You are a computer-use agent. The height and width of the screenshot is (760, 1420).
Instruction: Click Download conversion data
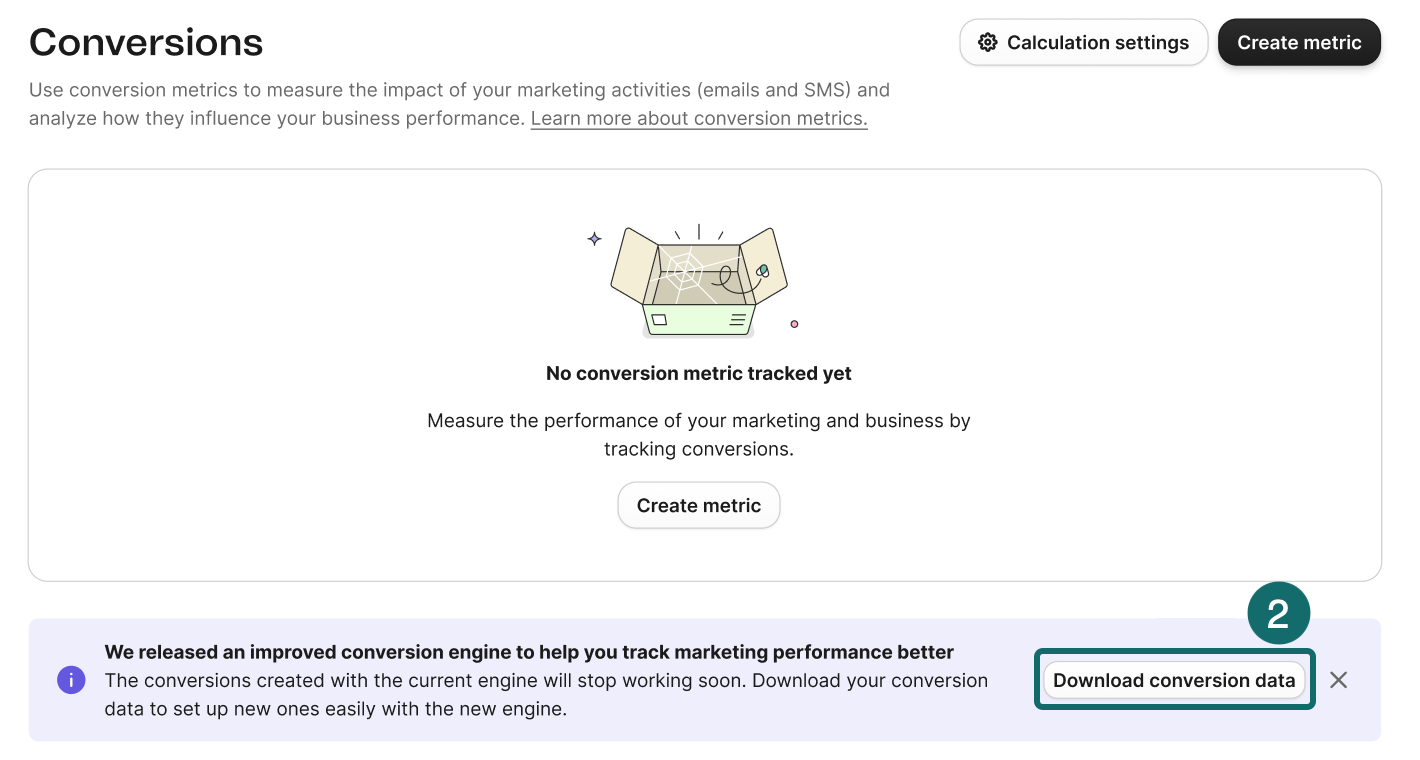(1174, 679)
